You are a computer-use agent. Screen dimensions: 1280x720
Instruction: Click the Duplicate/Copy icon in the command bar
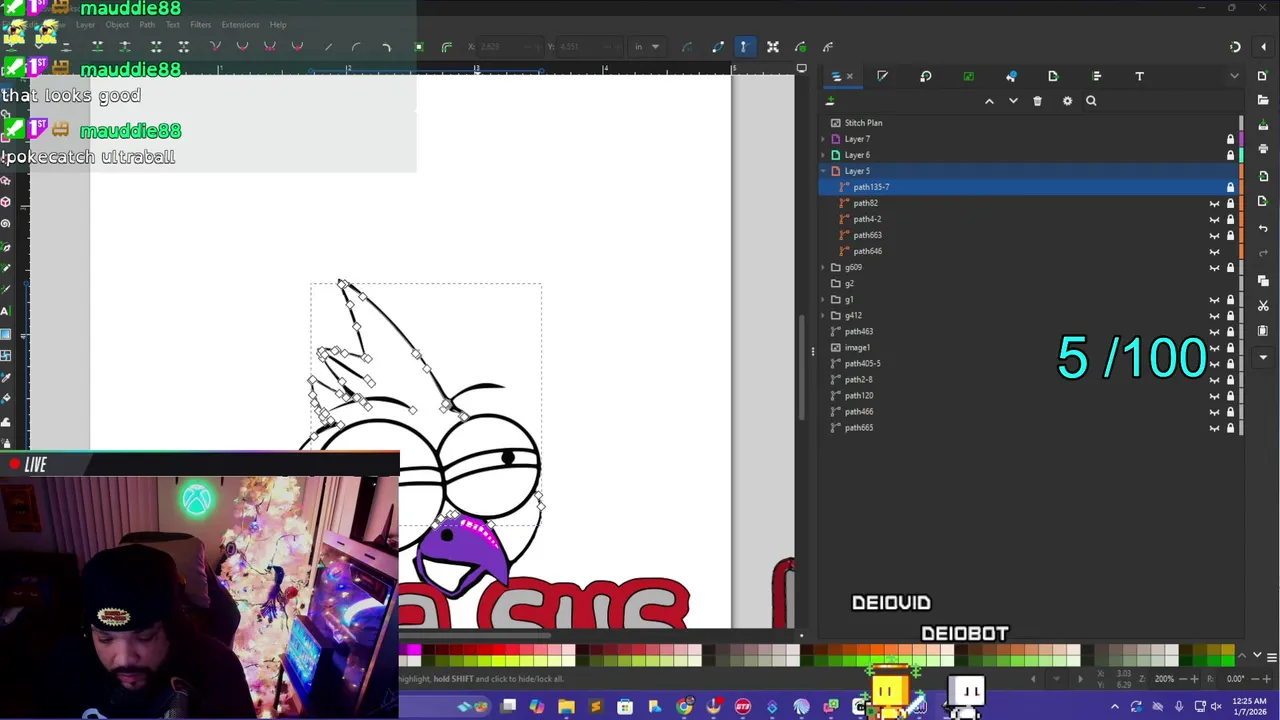pos(1263,281)
